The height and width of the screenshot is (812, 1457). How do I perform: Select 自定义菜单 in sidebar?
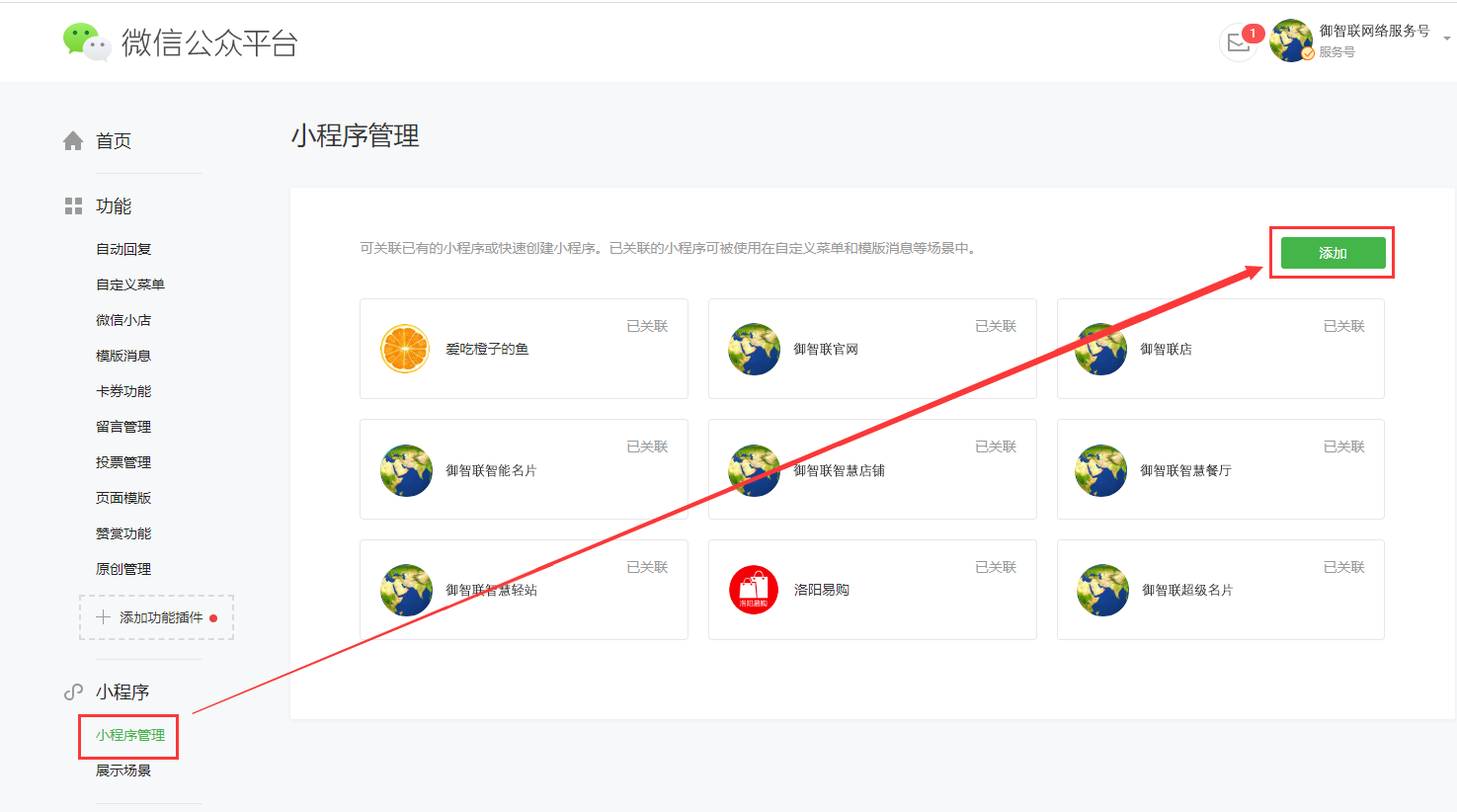[x=130, y=284]
